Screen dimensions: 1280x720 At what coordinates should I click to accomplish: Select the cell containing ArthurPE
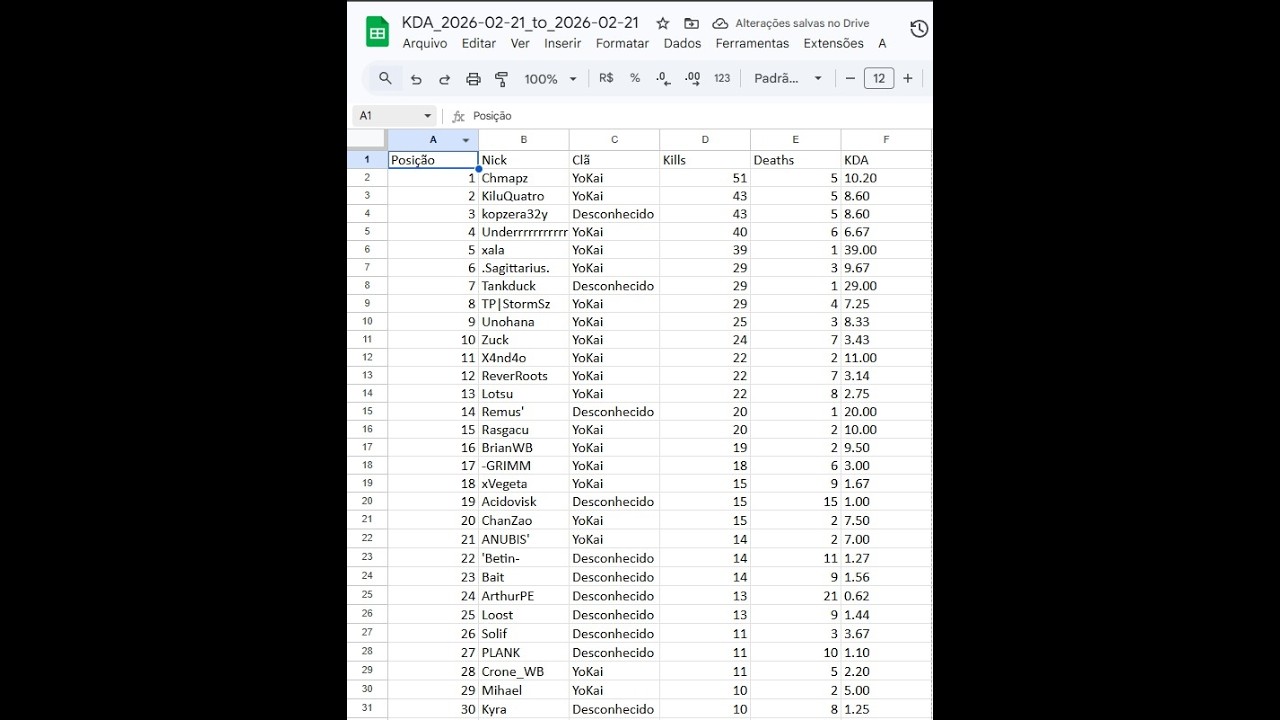point(523,596)
